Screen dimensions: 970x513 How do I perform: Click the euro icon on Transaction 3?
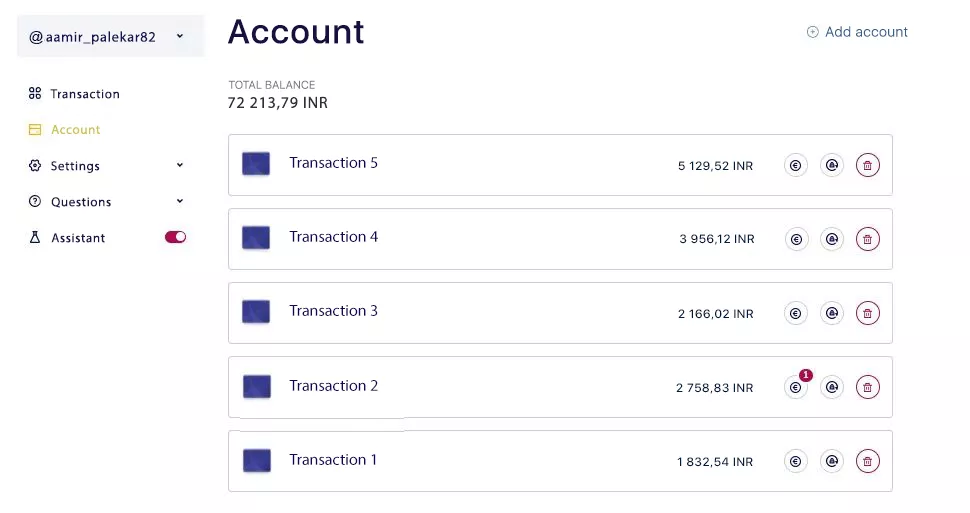pos(796,313)
